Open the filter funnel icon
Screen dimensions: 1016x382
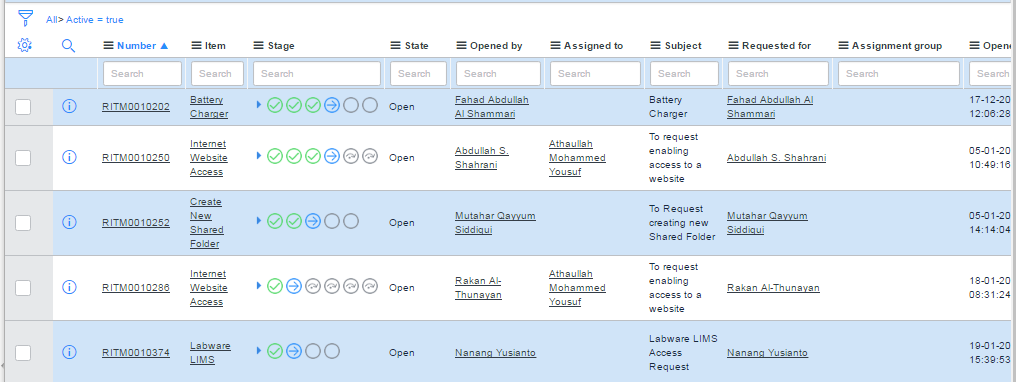pos(25,17)
